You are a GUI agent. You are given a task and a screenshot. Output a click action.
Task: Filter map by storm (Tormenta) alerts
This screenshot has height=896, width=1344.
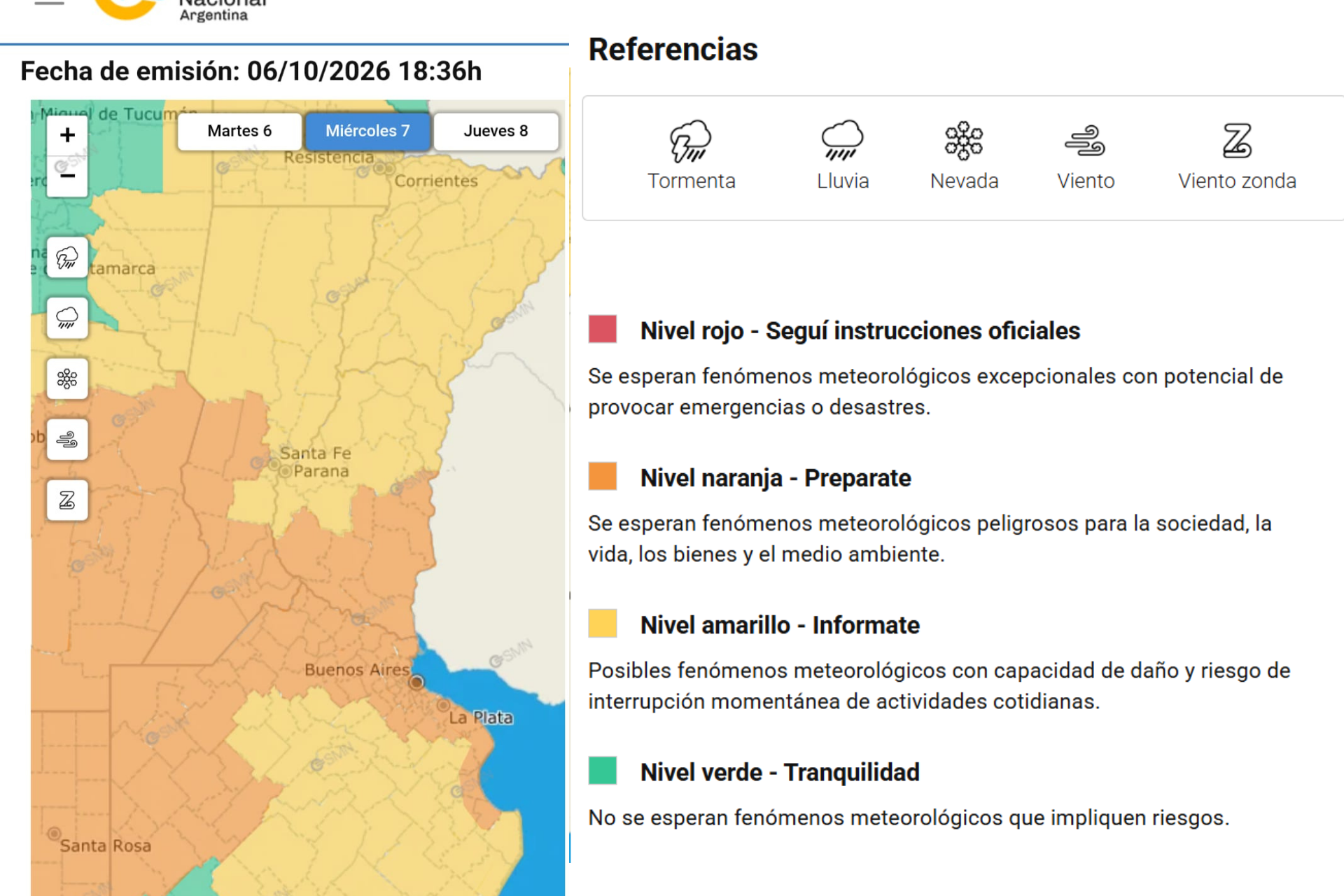click(x=67, y=258)
